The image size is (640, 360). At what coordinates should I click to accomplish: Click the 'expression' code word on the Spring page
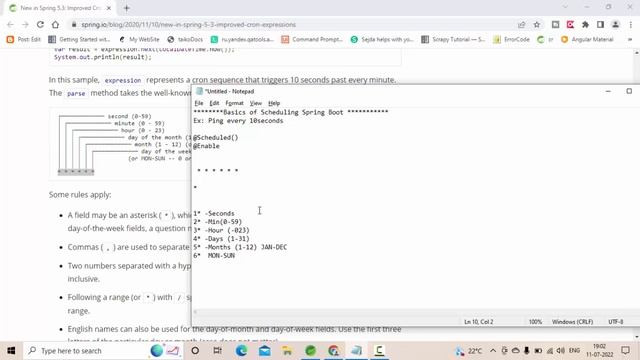point(123,80)
